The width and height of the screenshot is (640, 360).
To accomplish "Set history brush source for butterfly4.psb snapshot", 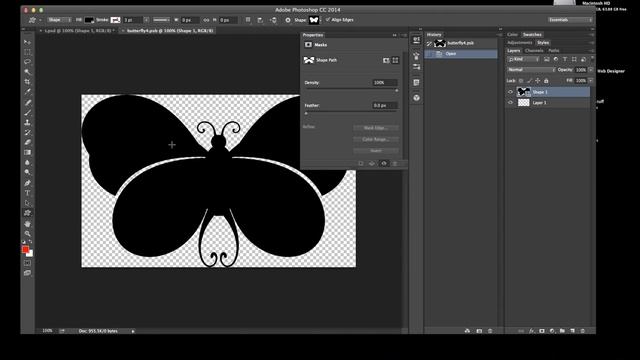I will click(429, 43).
